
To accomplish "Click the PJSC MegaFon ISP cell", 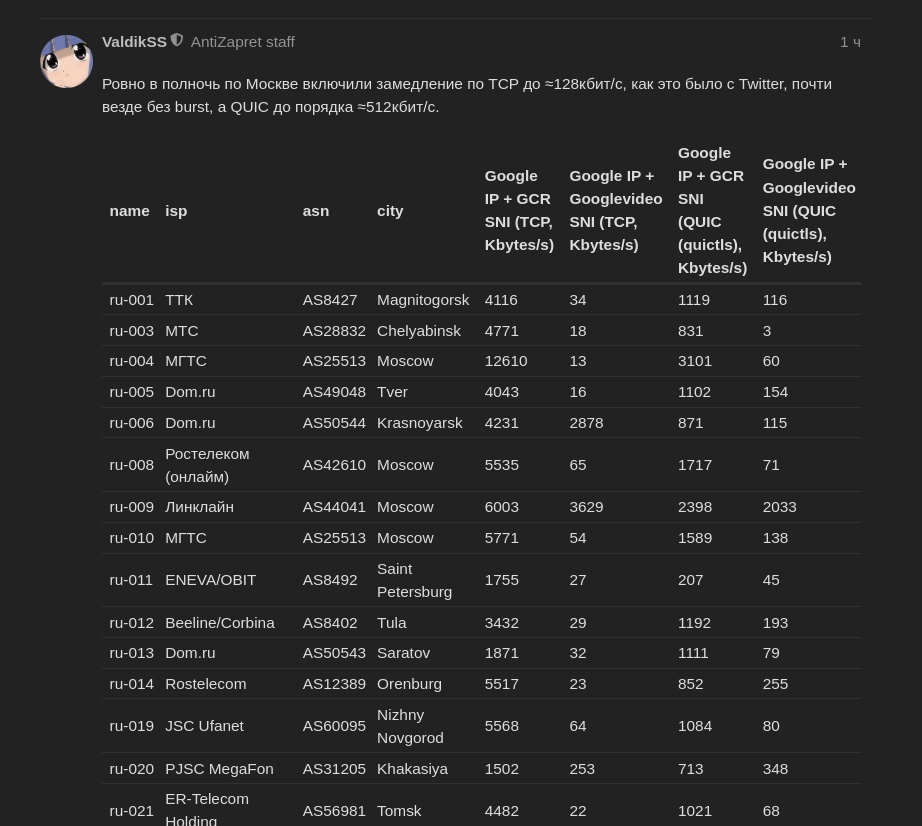I will (x=219, y=769).
